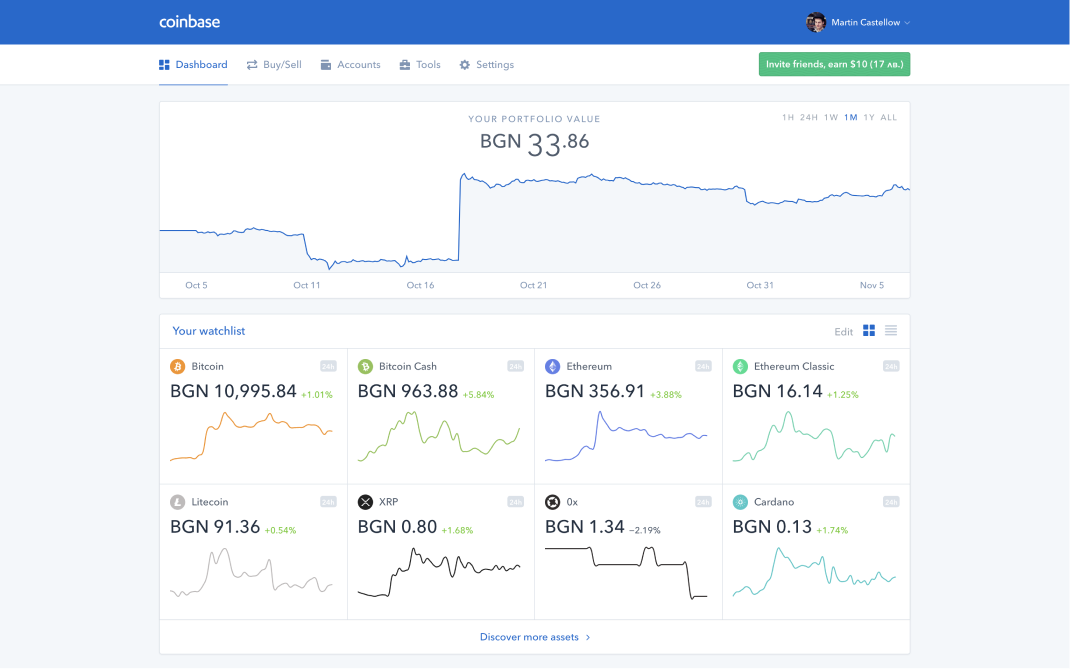The height and width of the screenshot is (669, 1070).
Task: Switch watchlist to list view
Action: pyautogui.click(x=891, y=330)
